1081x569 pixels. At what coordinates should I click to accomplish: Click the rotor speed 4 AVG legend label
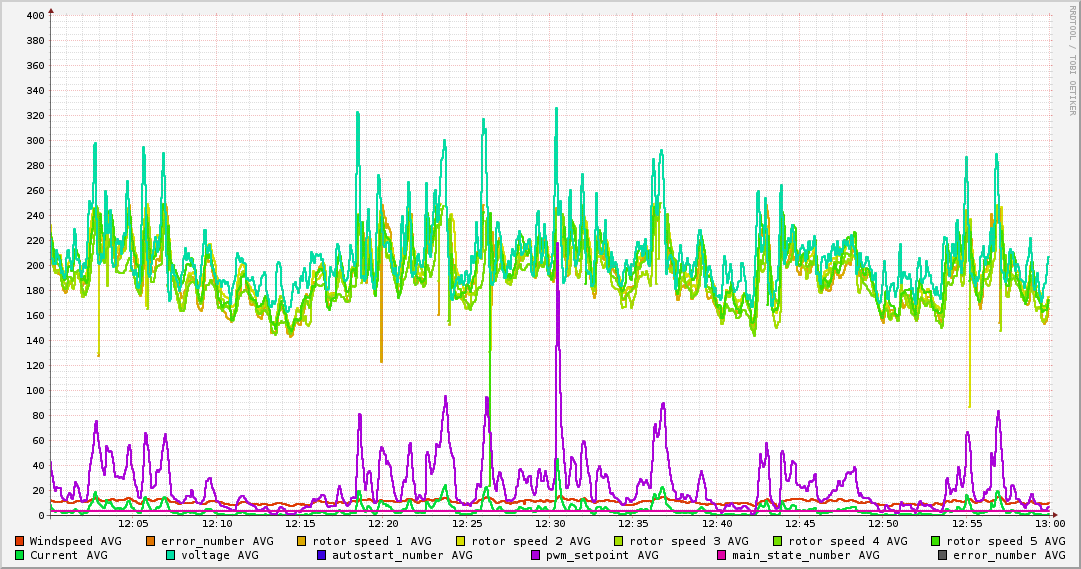tap(848, 541)
